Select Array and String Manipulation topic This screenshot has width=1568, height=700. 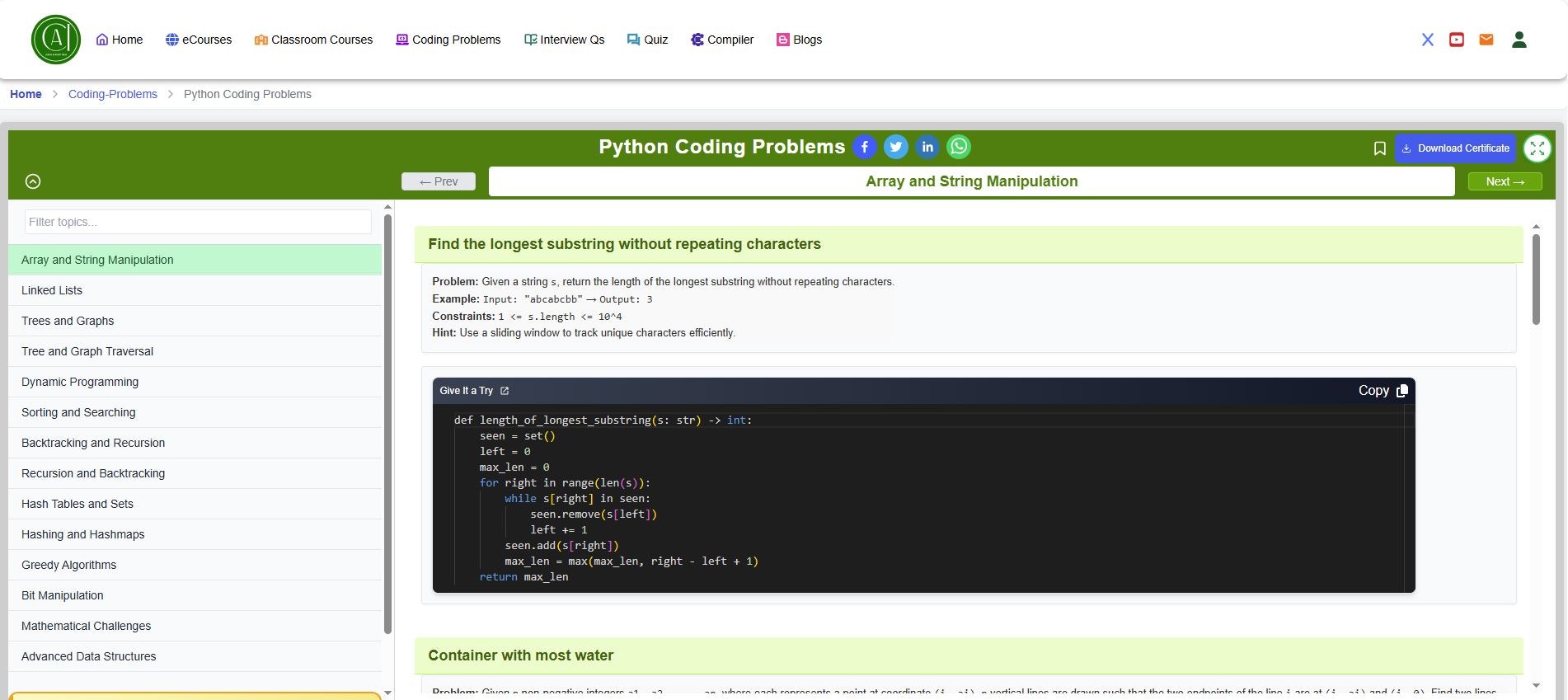(x=195, y=260)
